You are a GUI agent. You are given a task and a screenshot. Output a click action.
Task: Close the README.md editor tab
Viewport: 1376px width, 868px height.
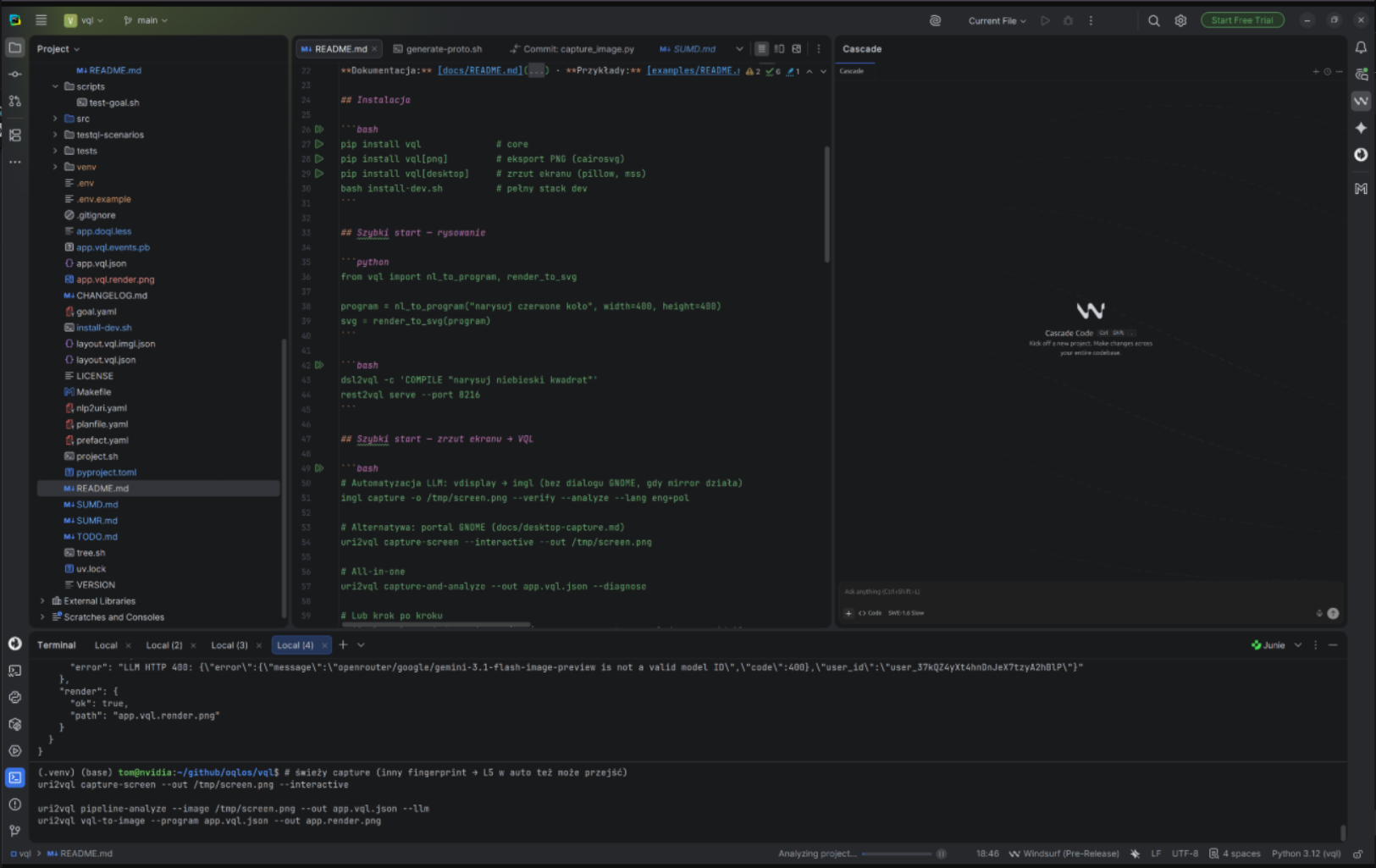click(374, 49)
